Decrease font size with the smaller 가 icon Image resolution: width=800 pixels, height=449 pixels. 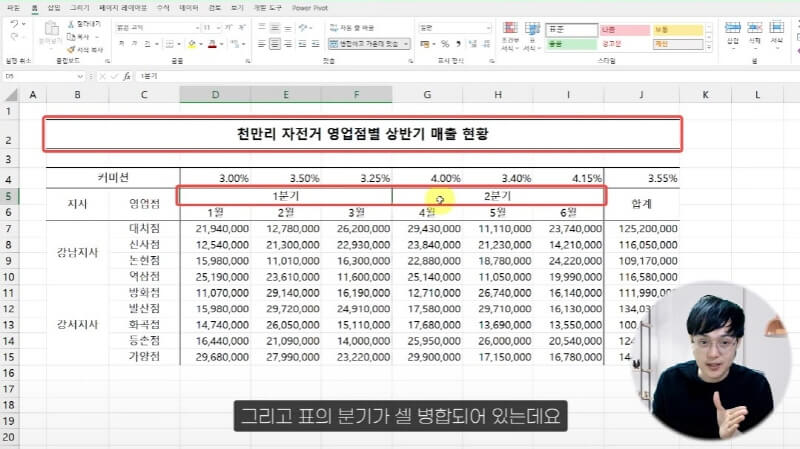pos(242,28)
